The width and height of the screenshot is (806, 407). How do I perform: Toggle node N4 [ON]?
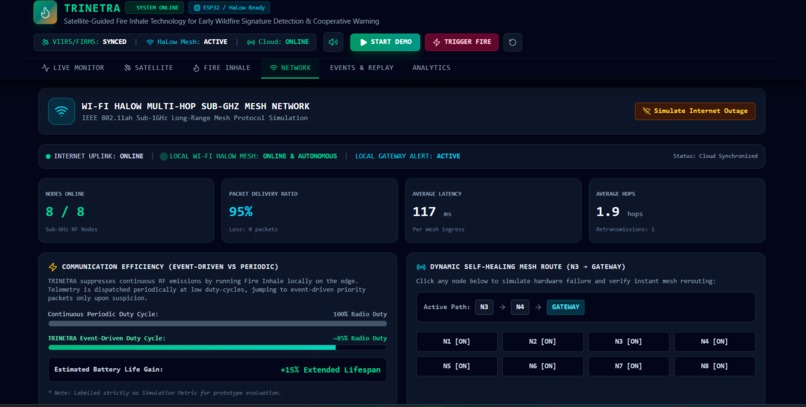pyautogui.click(x=715, y=342)
